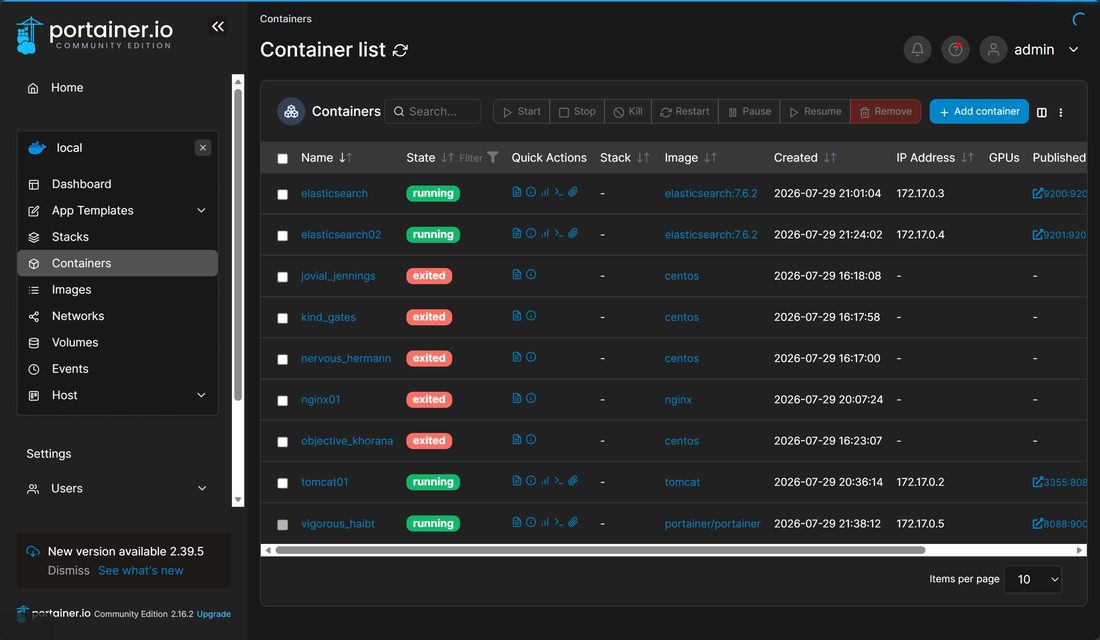Inspect the elasticsearch02 container via its info icon

point(531,233)
